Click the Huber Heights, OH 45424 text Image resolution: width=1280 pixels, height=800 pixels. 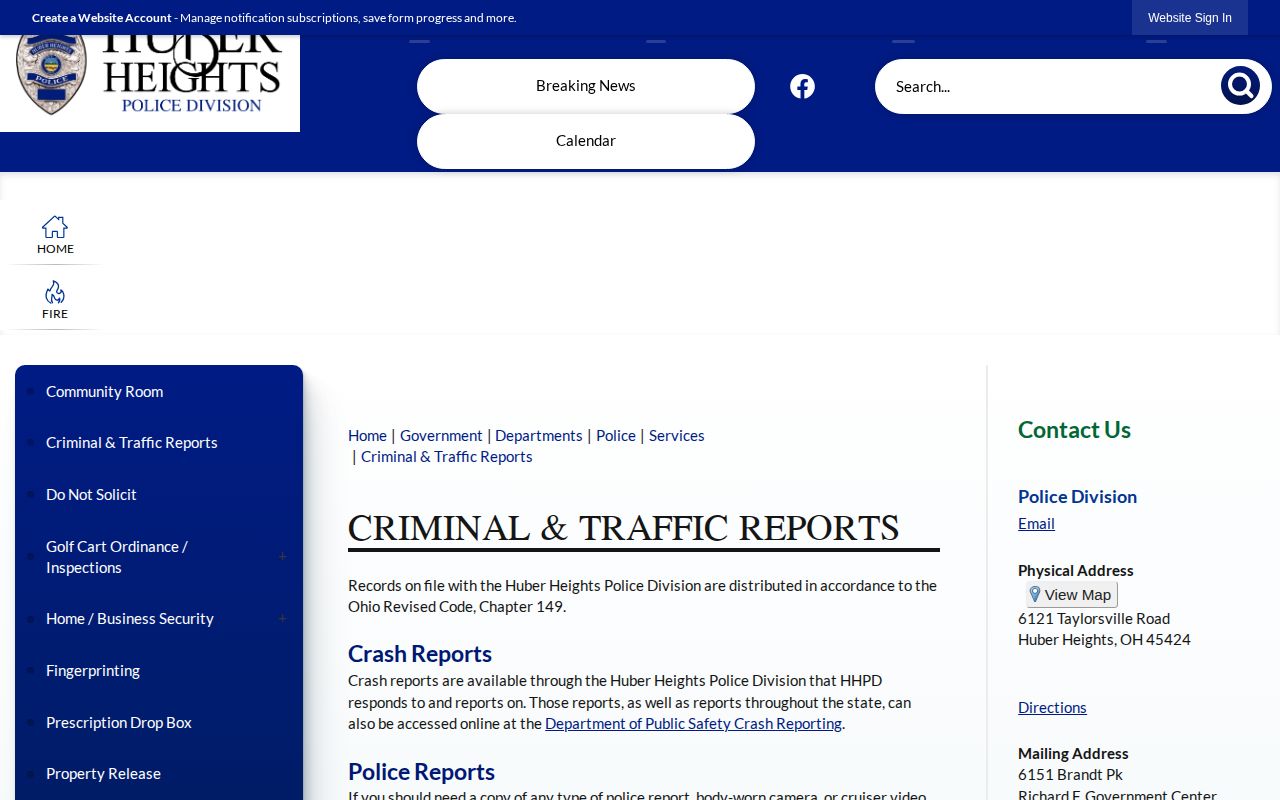point(1104,639)
